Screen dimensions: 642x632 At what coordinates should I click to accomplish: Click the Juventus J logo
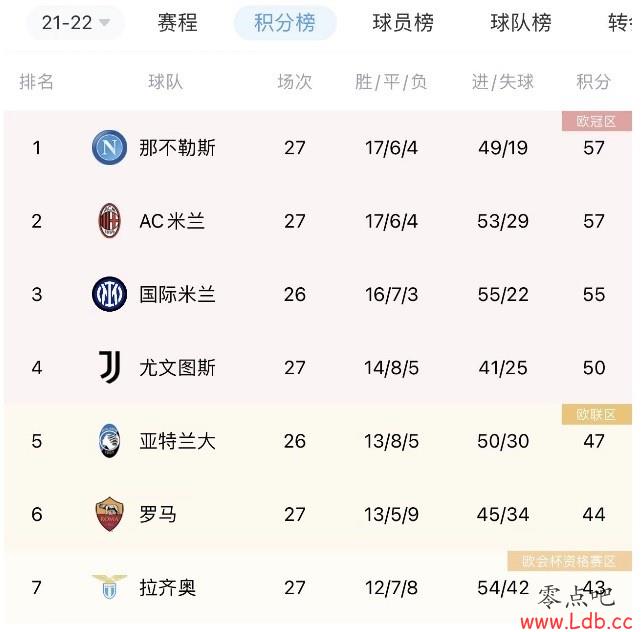[x=109, y=367]
